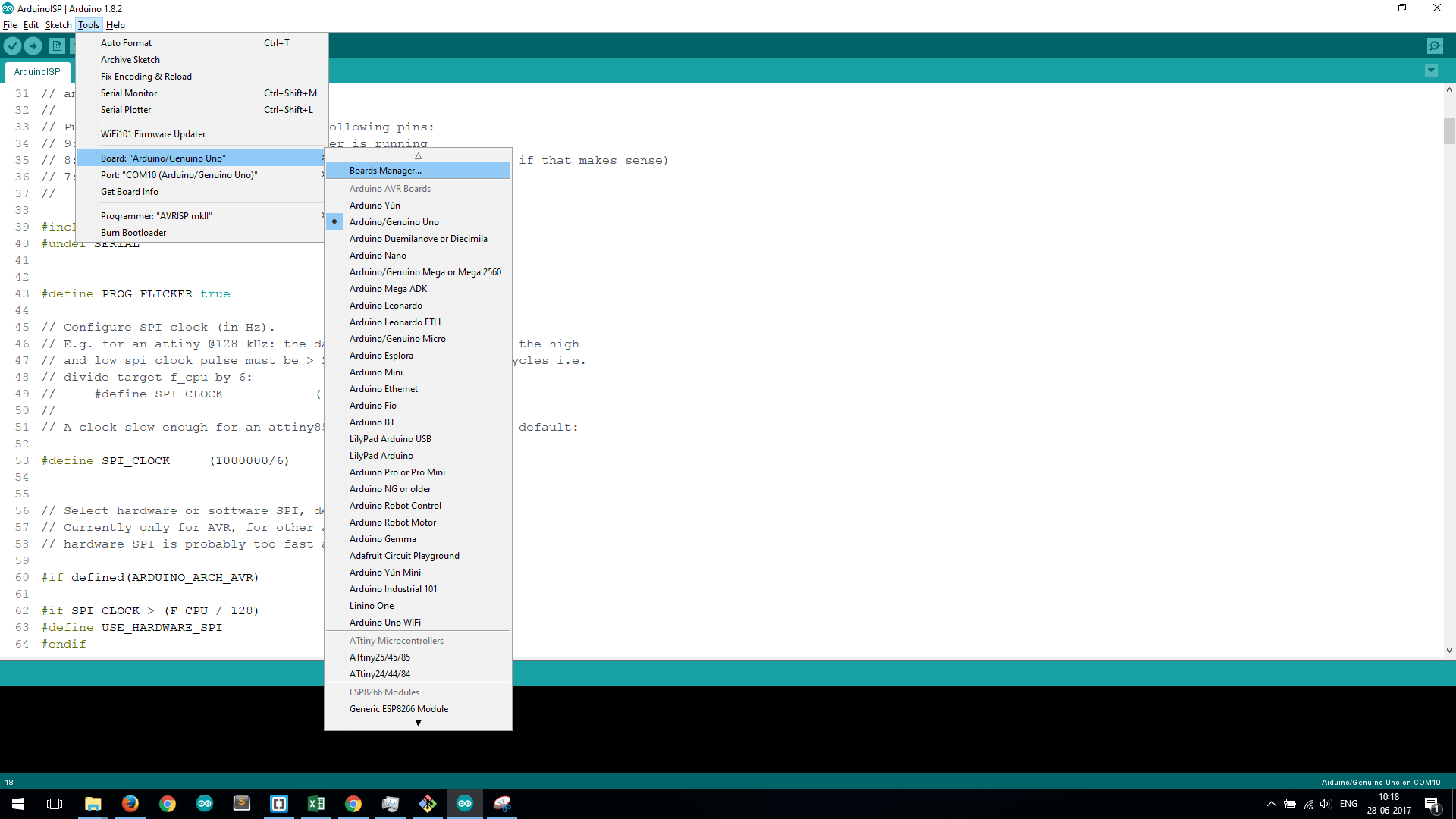
Task: Choose Auto Format from Tools menu
Action: click(202, 43)
